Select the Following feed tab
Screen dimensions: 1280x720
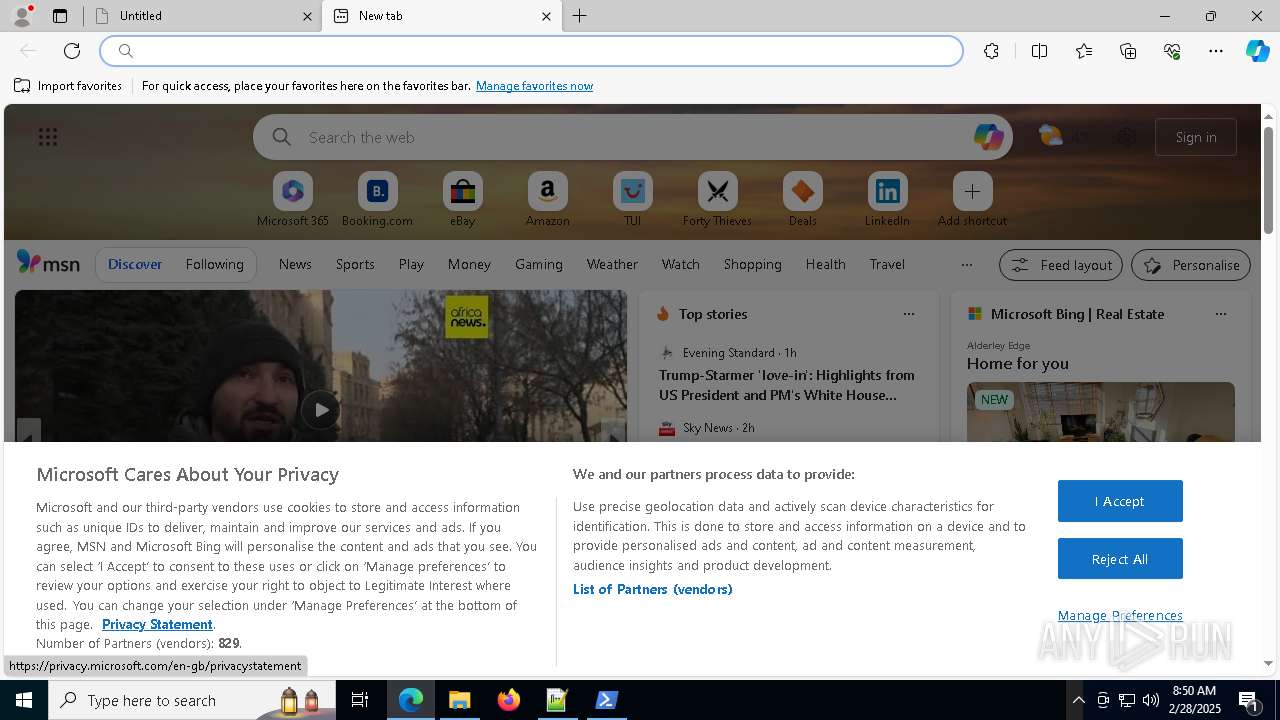click(214, 264)
